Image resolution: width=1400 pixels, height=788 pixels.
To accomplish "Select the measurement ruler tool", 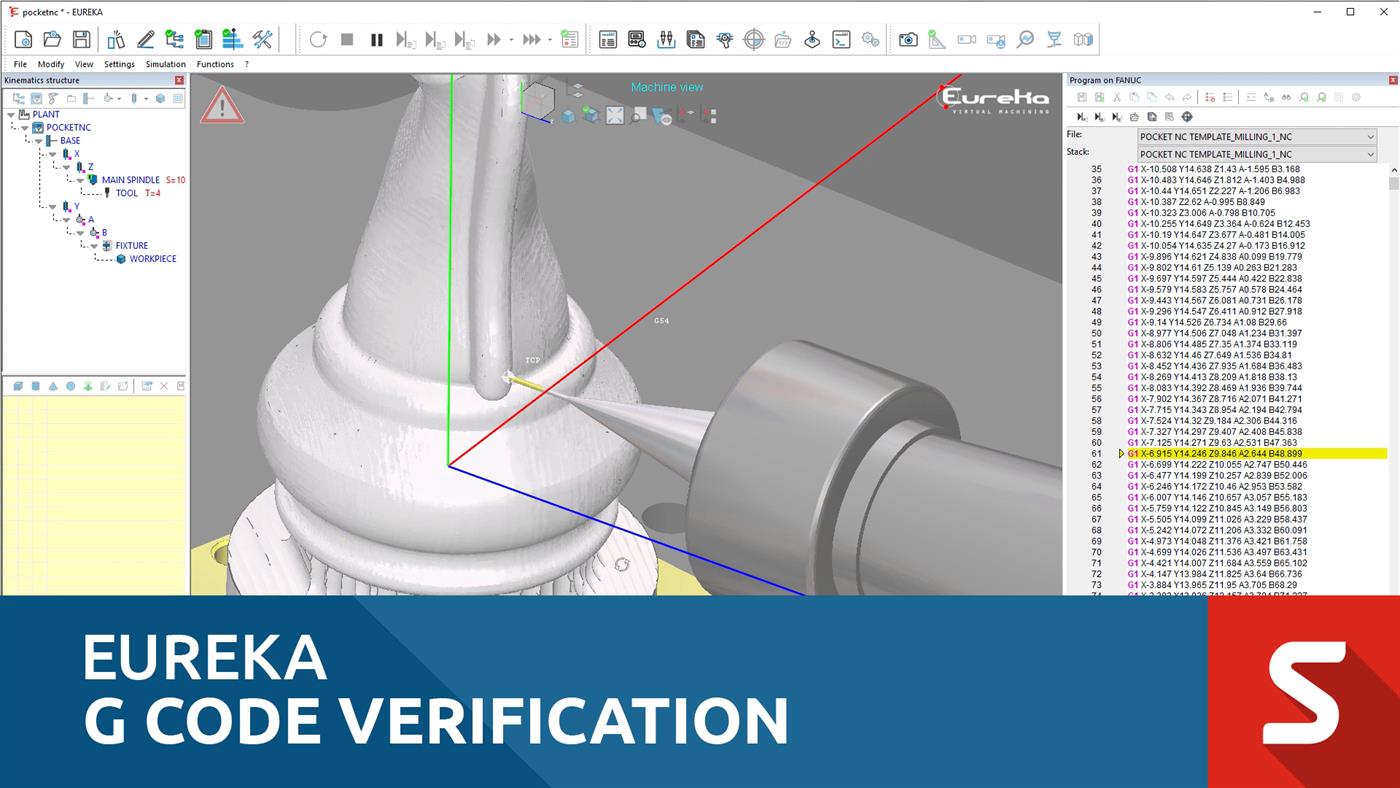I will pos(937,40).
